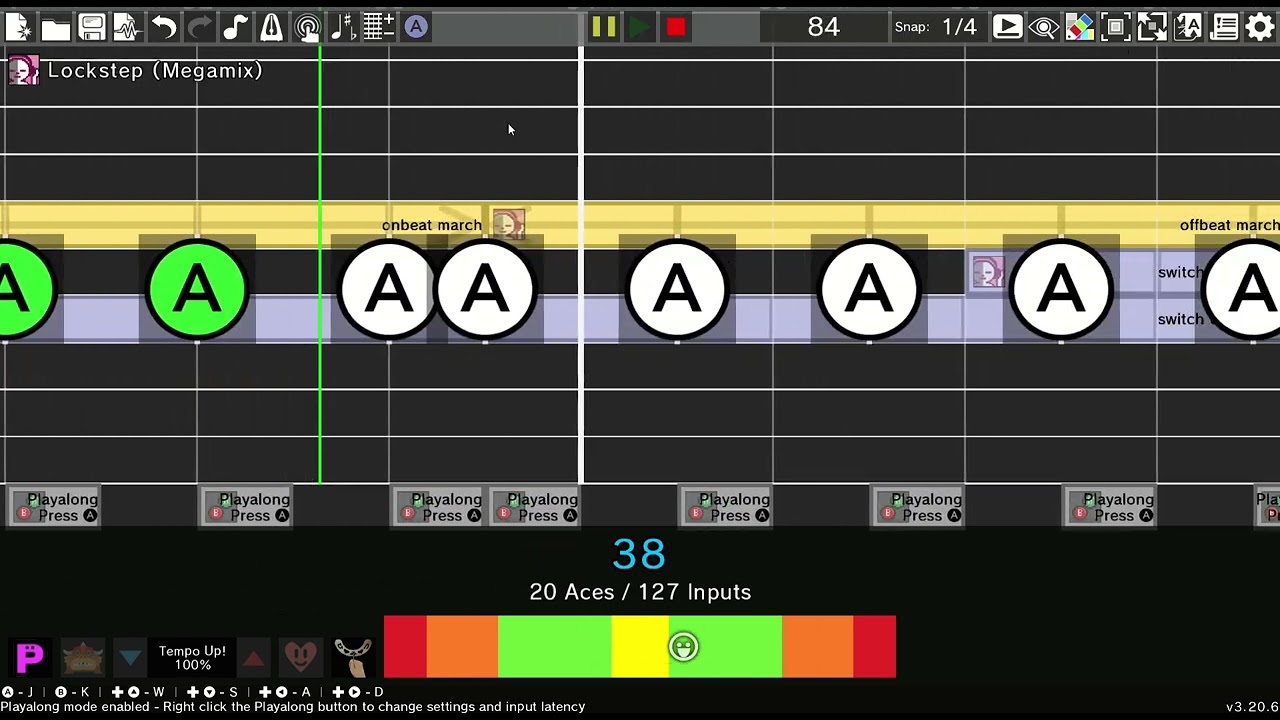The width and height of the screenshot is (1280, 720).
Task: Toggle Playalong mode with the A button
Action: (416, 27)
